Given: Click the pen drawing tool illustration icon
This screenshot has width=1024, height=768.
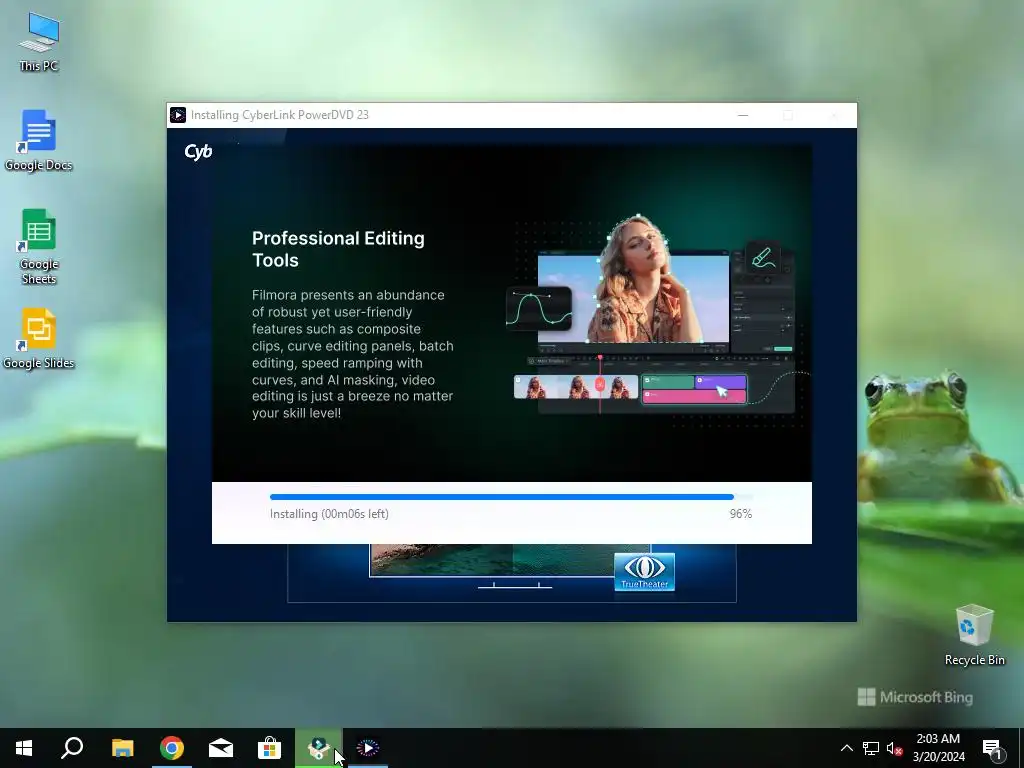Looking at the screenshot, I should click(762, 257).
